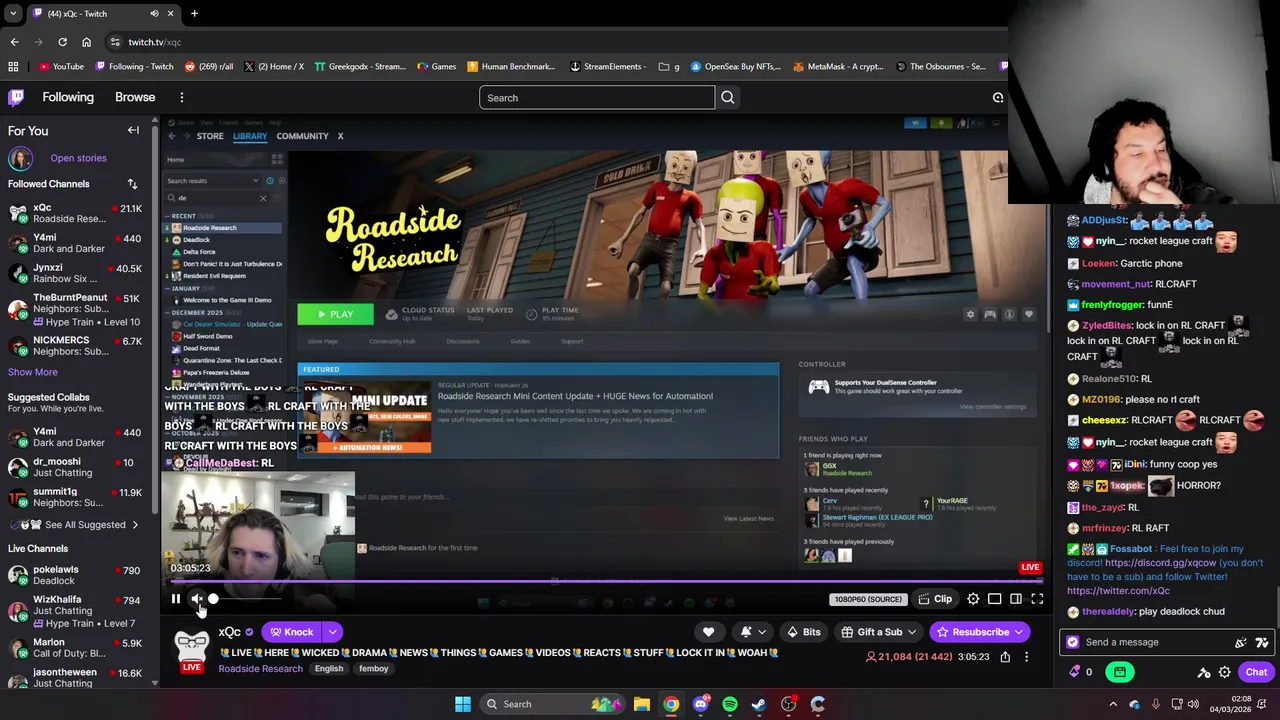Open the Jynxzi channel in the sidebar
This screenshot has height=720, width=1280.
pos(76,273)
